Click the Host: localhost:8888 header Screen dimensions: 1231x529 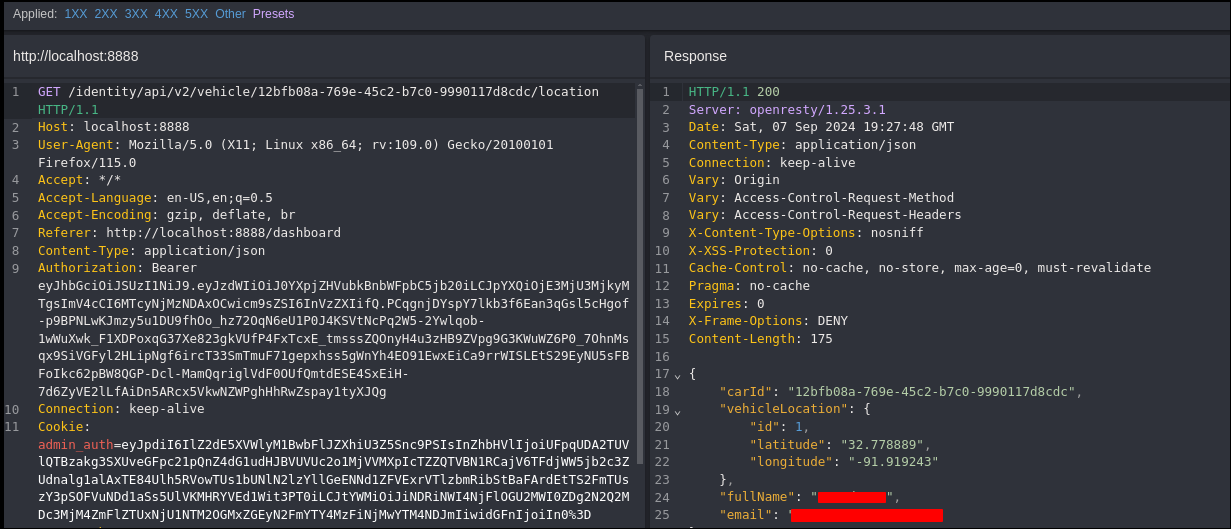(x=113, y=127)
